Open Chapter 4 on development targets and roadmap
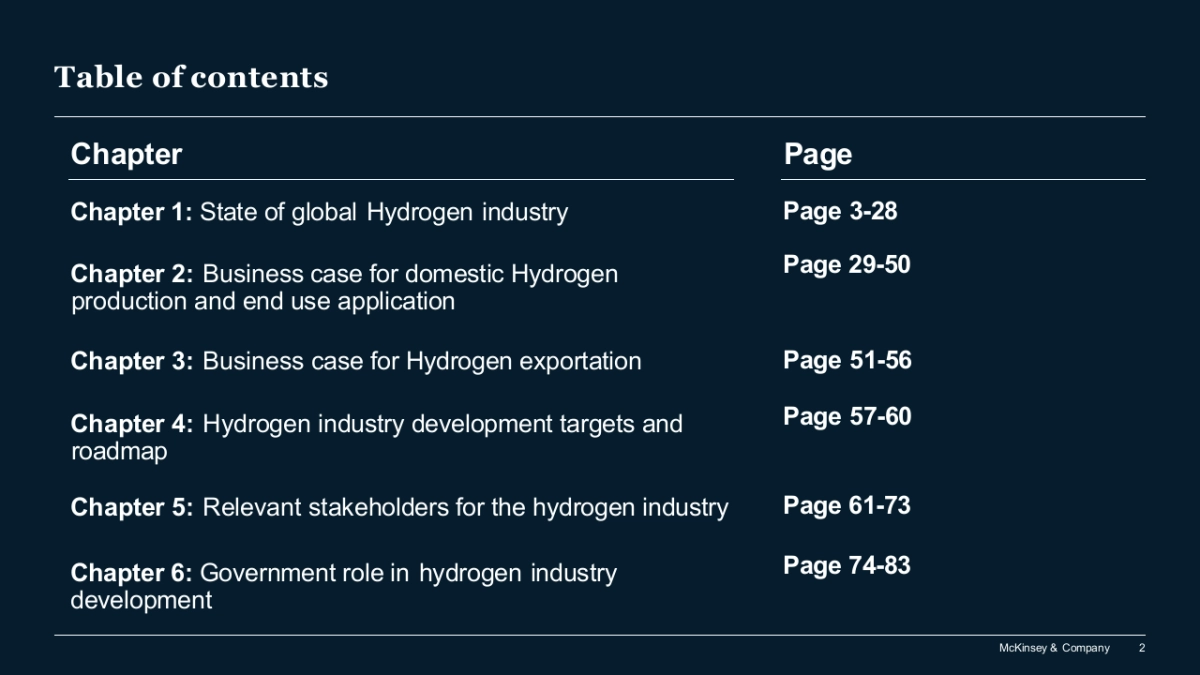Screen dimensions: 1200x675 click(376, 424)
